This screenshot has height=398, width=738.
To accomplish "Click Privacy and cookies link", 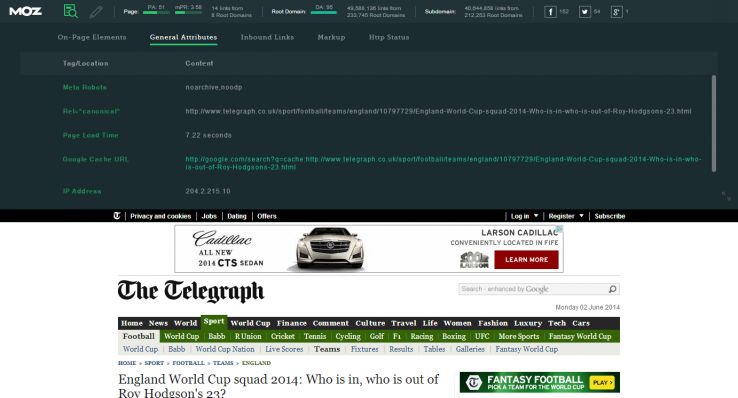I will (160, 216).
